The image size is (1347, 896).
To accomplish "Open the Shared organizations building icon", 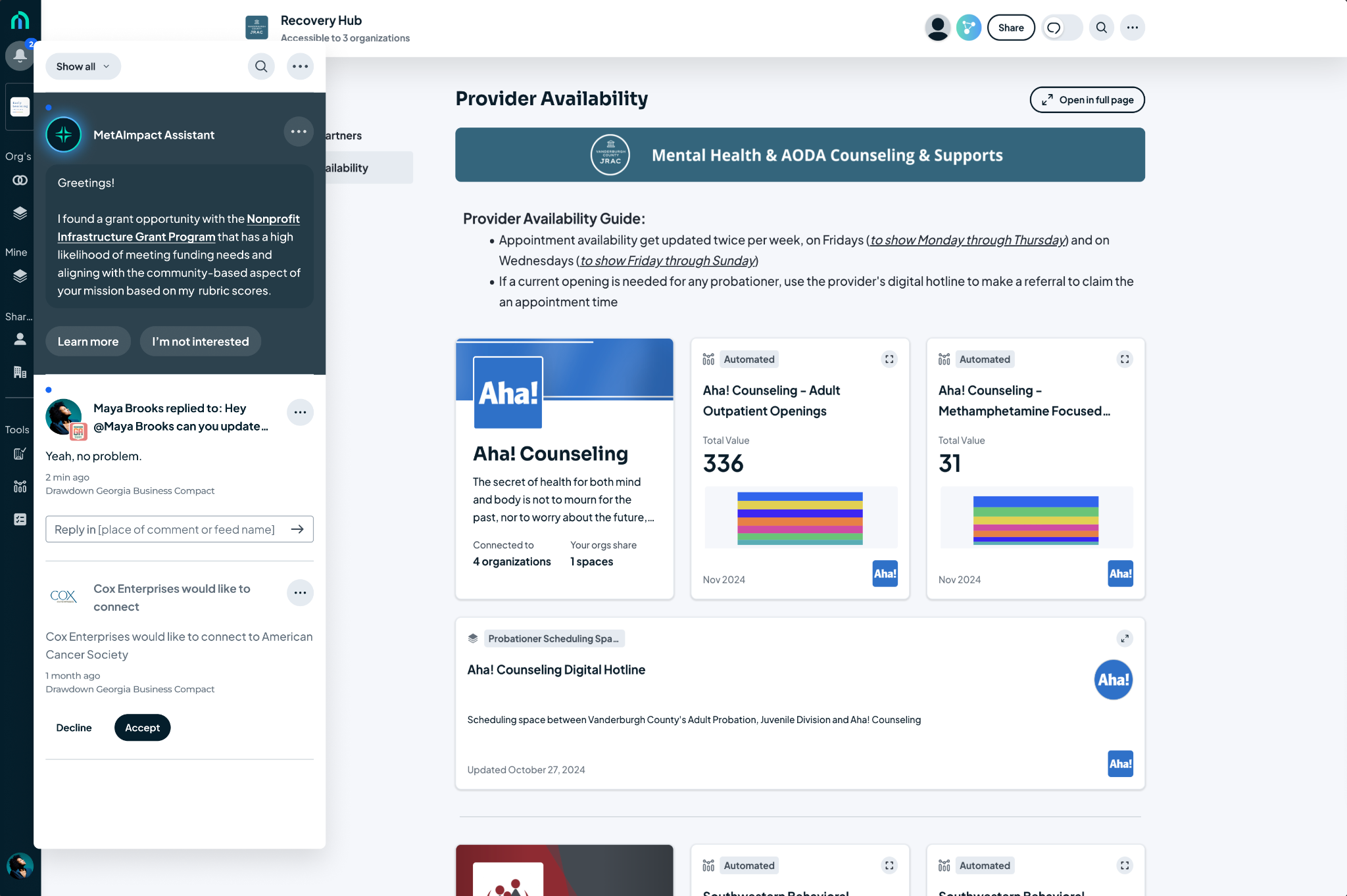I will tap(20, 372).
